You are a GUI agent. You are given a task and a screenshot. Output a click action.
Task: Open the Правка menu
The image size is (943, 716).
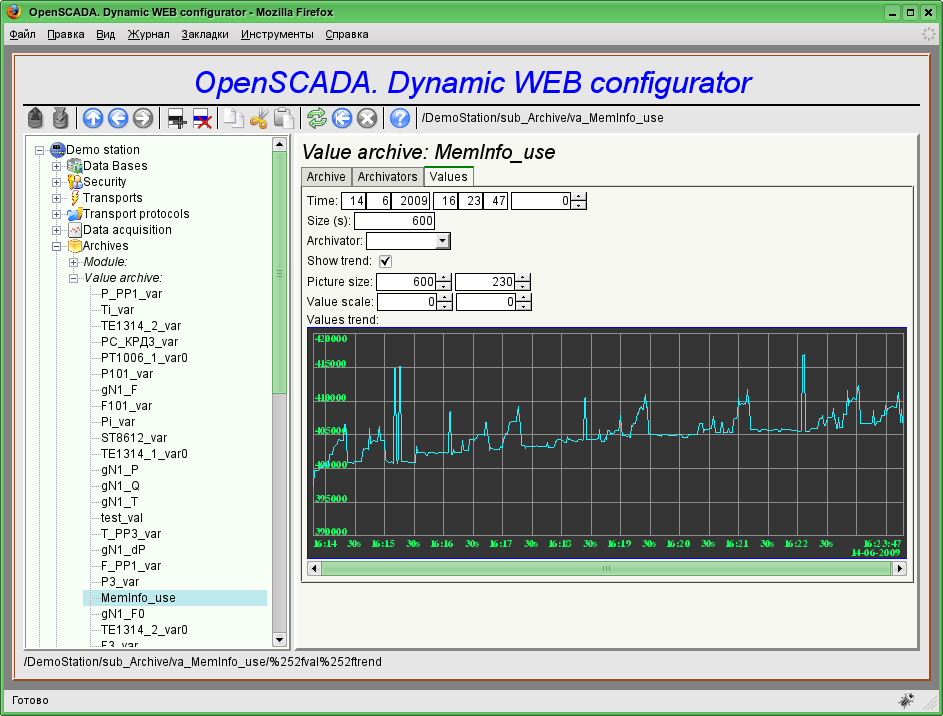(66, 34)
